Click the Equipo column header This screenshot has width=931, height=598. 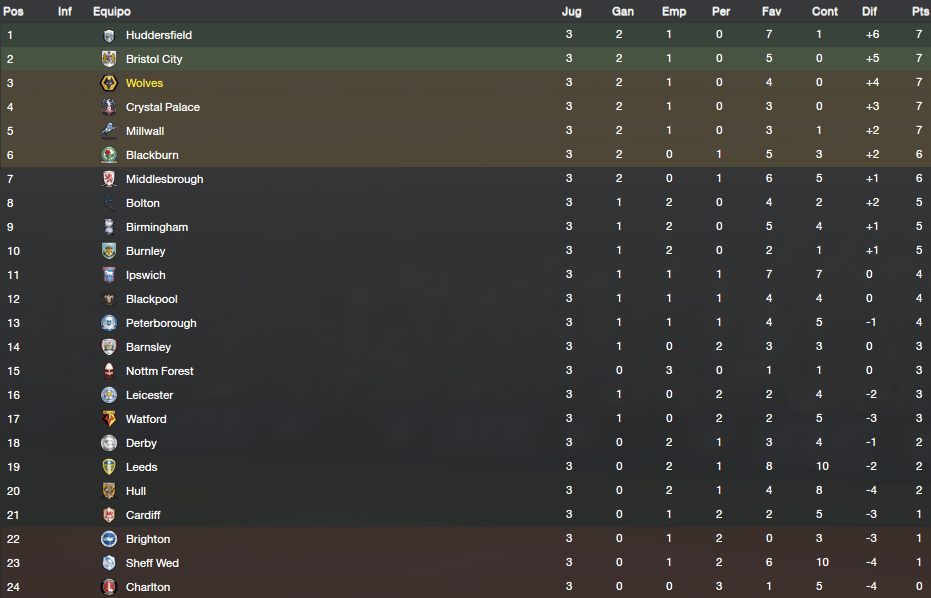[x=112, y=11]
